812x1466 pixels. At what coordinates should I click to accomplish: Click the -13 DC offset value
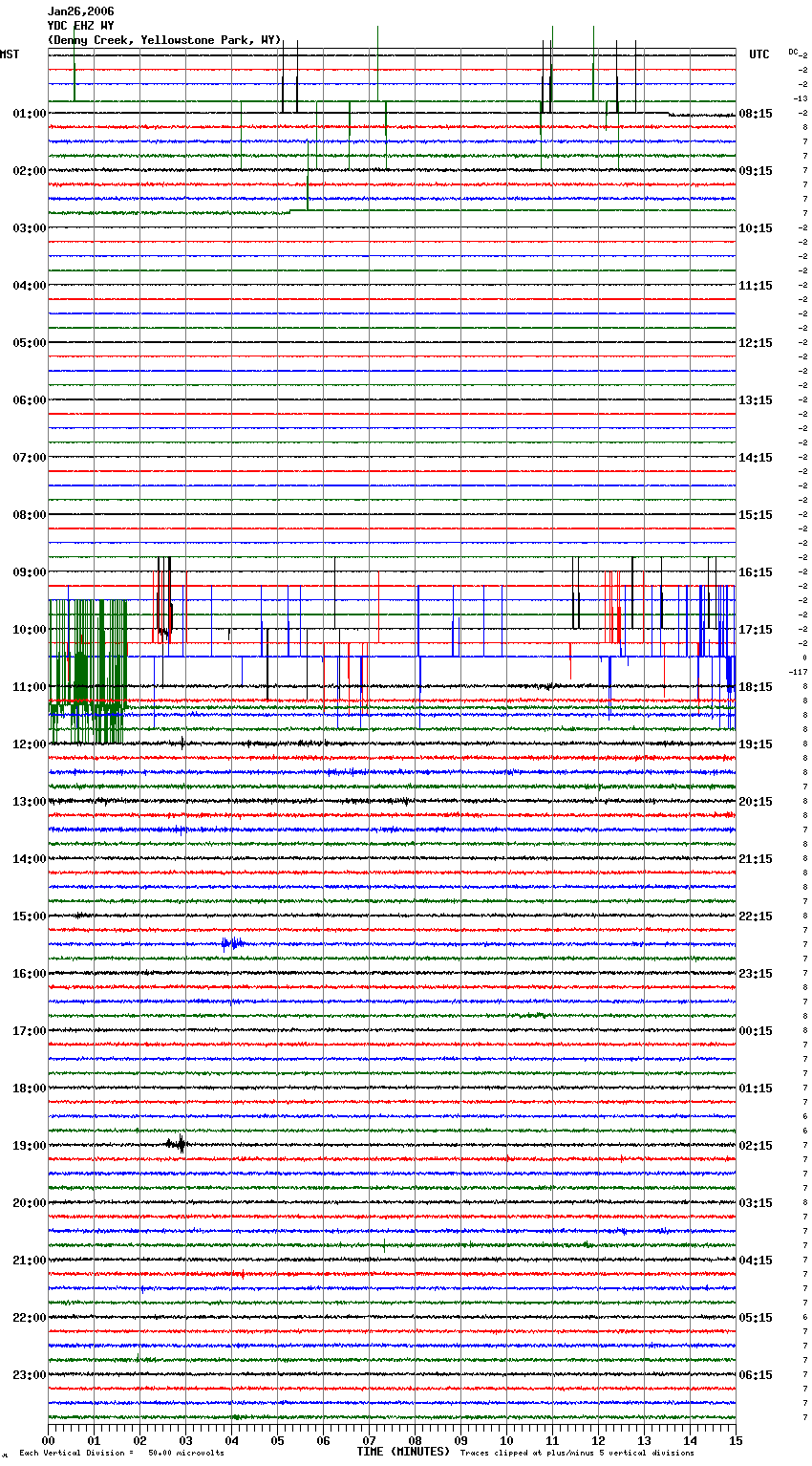click(x=801, y=98)
